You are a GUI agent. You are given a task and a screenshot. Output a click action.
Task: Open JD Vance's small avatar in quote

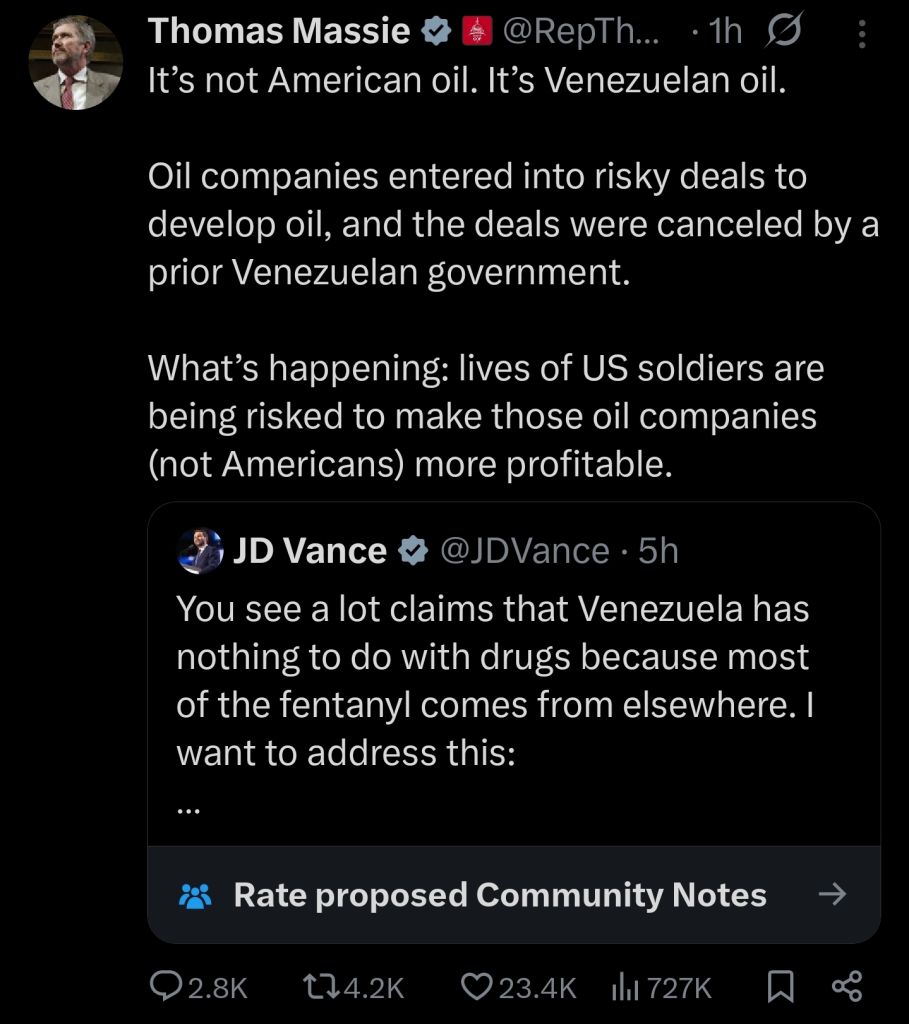(x=200, y=551)
